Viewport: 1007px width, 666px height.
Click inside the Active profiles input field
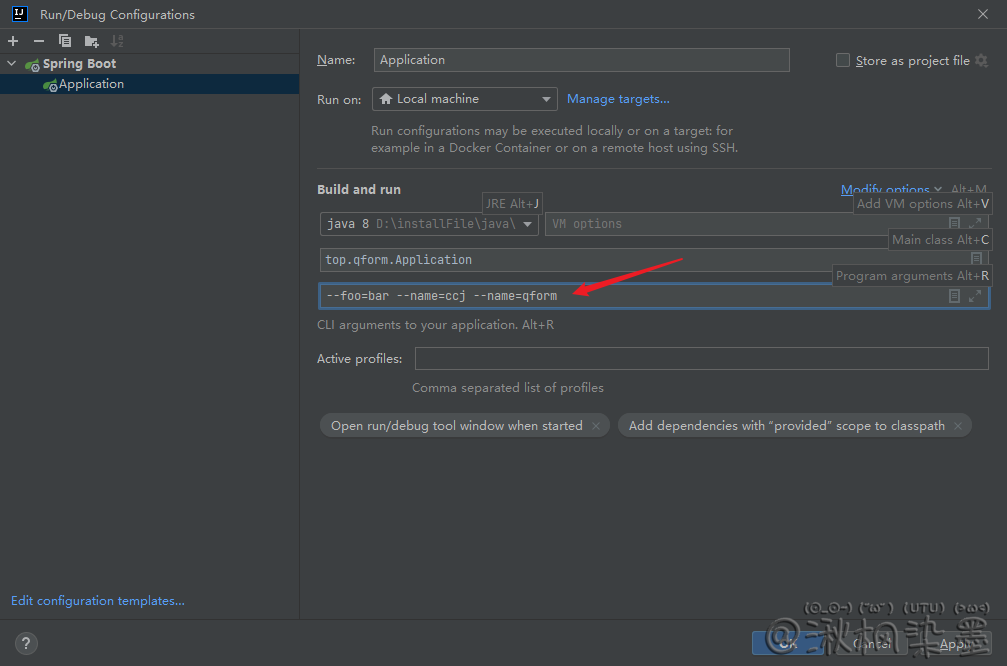coord(700,359)
